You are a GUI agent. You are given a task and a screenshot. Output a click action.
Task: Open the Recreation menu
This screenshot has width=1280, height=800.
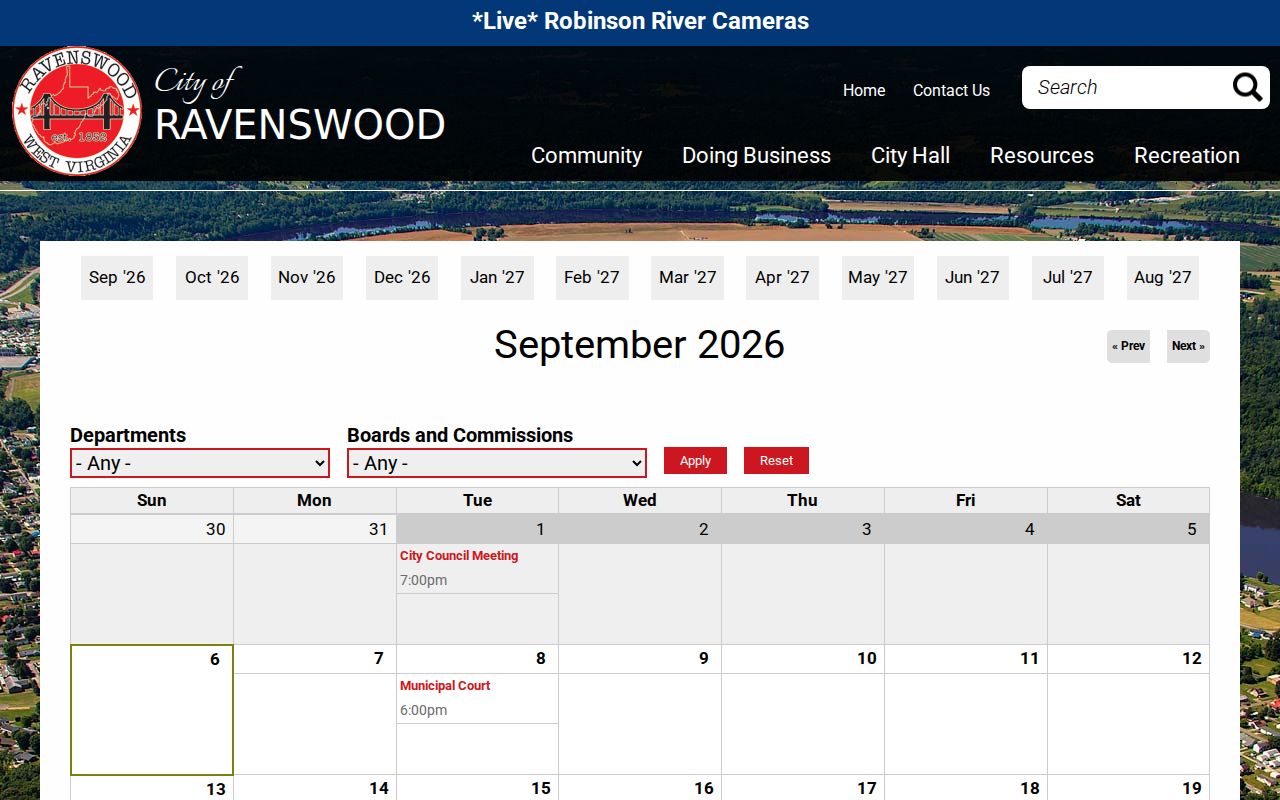tap(1187, 156)
